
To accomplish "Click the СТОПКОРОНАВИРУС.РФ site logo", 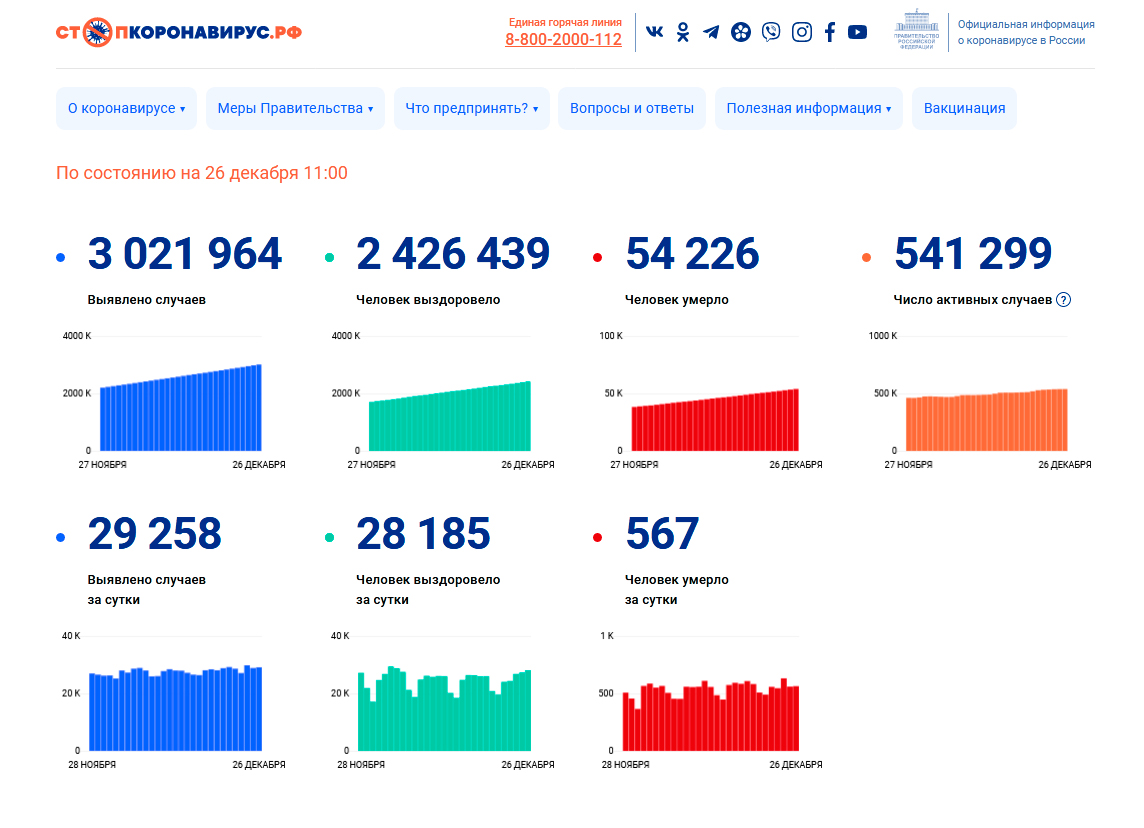I will [x=178, y=32].
